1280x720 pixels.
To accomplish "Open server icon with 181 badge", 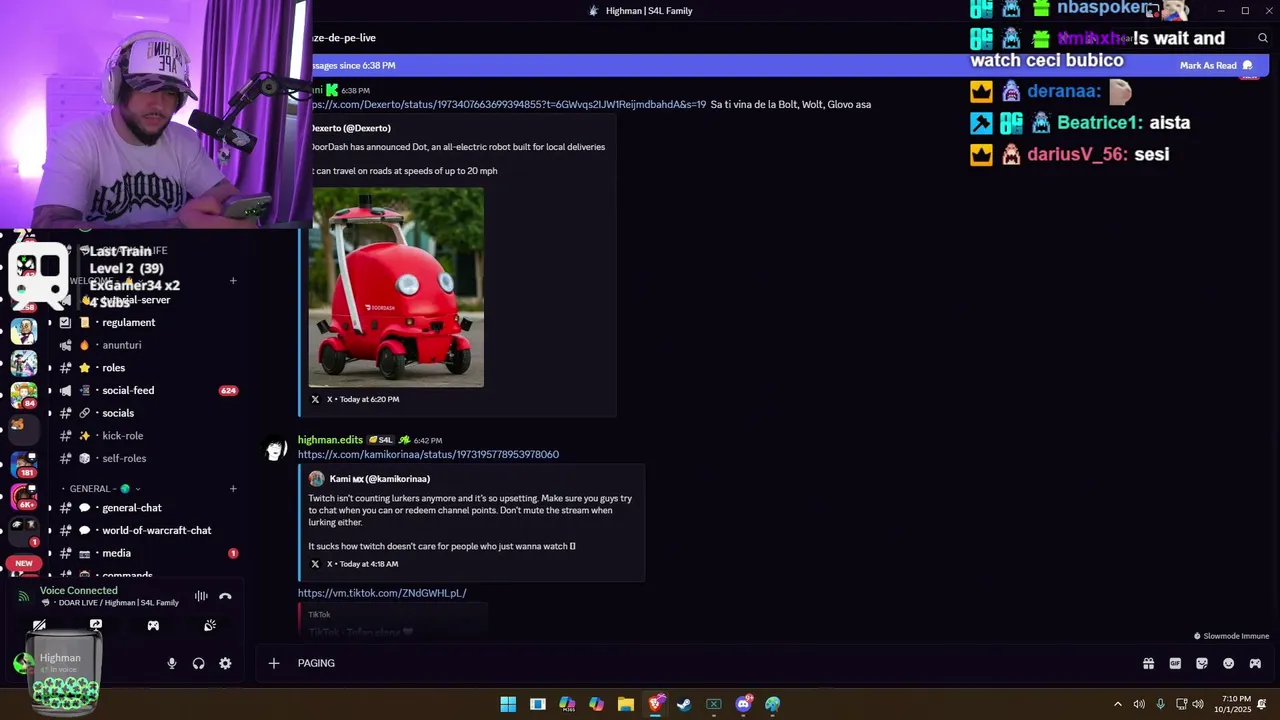I will 24,464.
